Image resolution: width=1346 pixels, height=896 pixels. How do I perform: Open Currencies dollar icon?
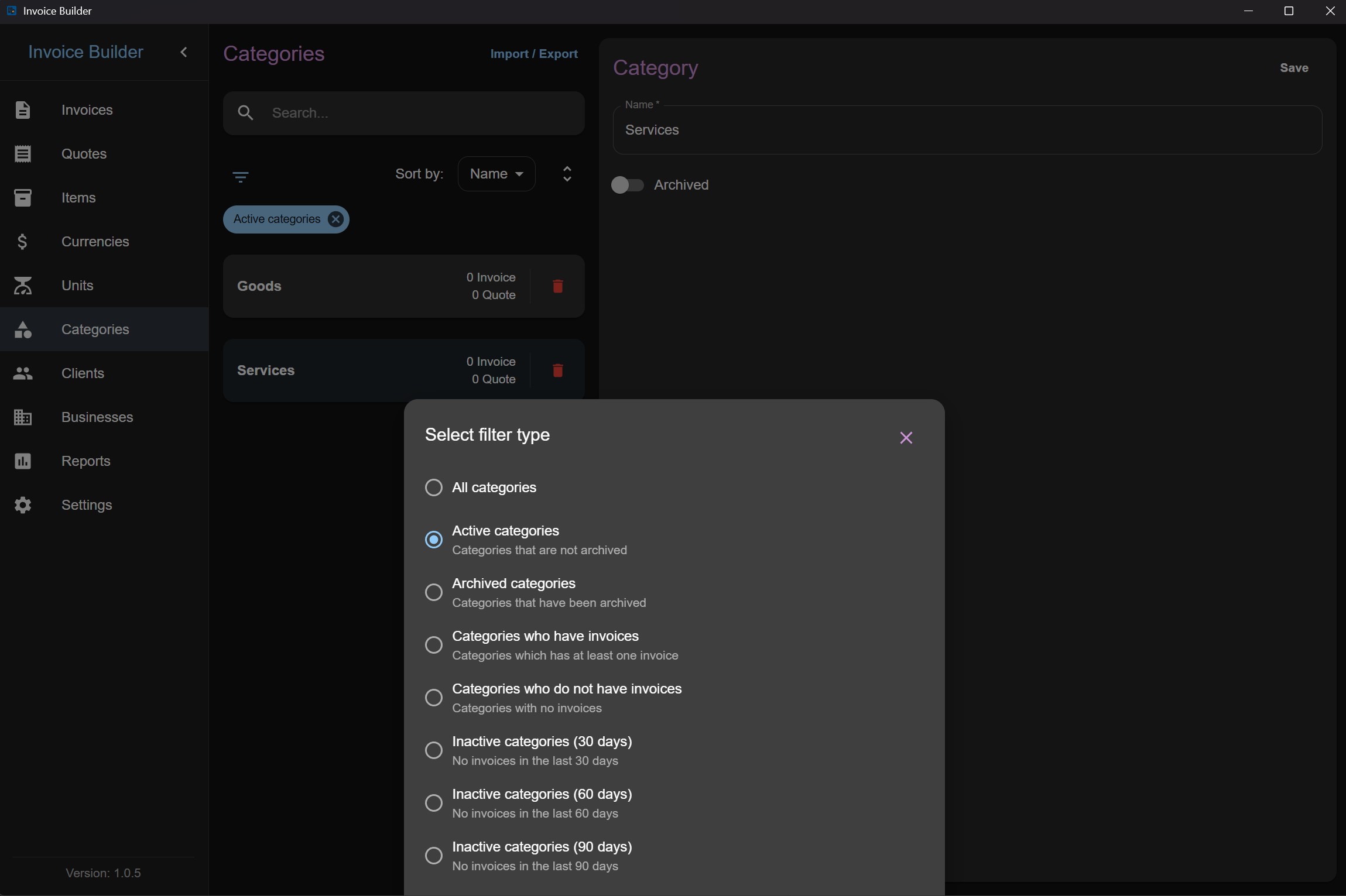23,242
